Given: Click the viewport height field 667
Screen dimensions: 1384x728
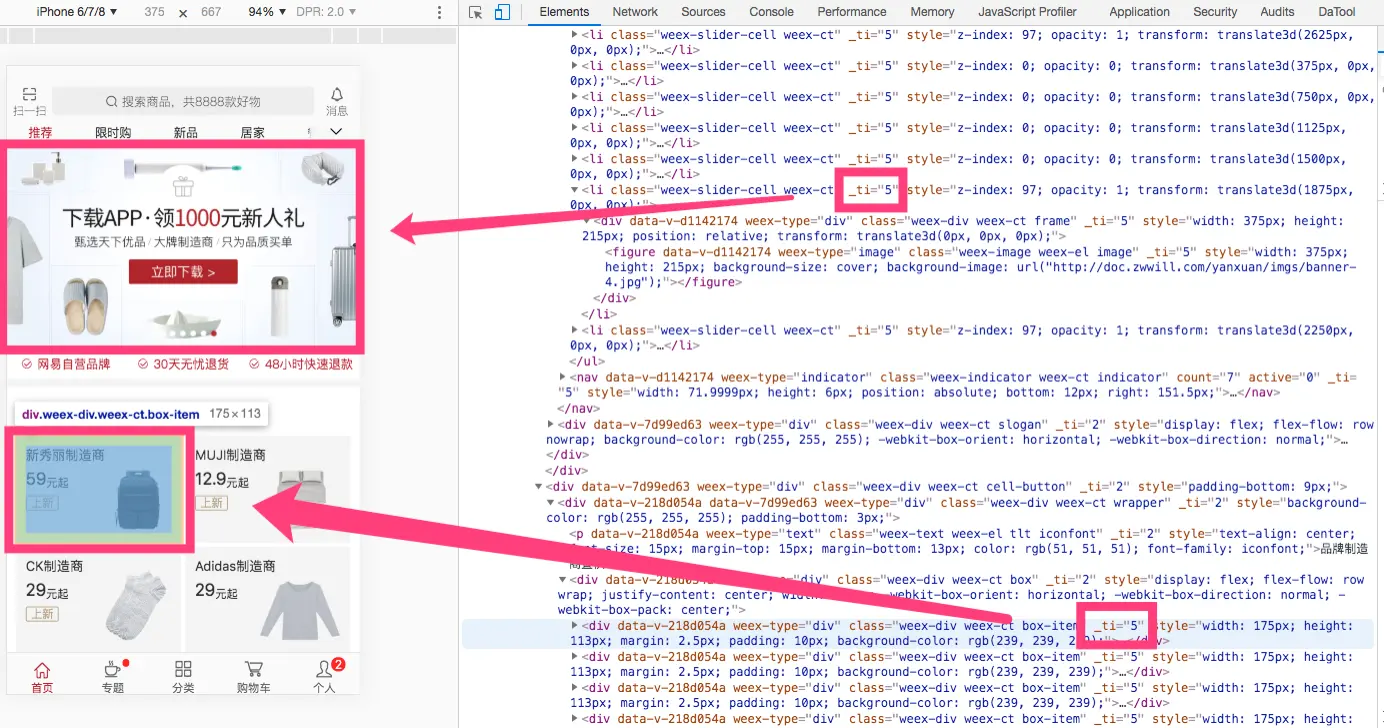Looking at the screenshot, I should point(211,12).
